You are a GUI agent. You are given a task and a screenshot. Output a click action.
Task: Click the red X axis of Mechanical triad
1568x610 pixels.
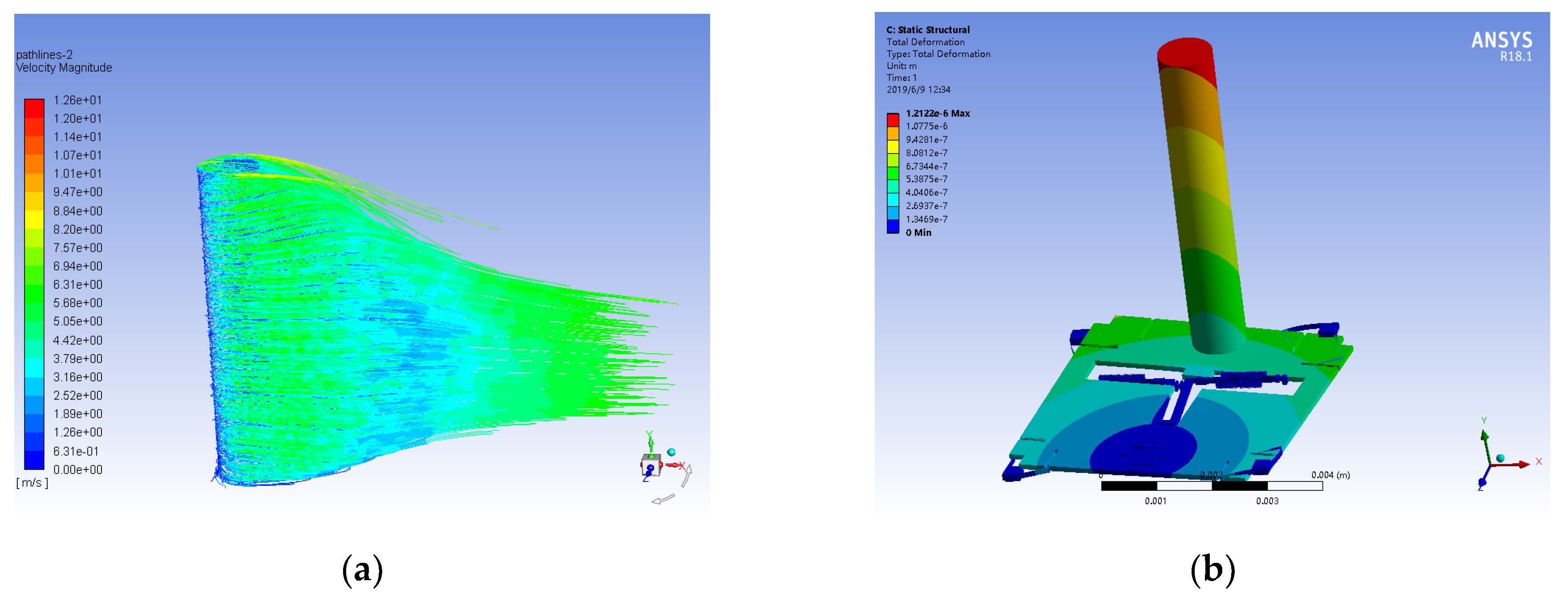[x=1515, y=465]
